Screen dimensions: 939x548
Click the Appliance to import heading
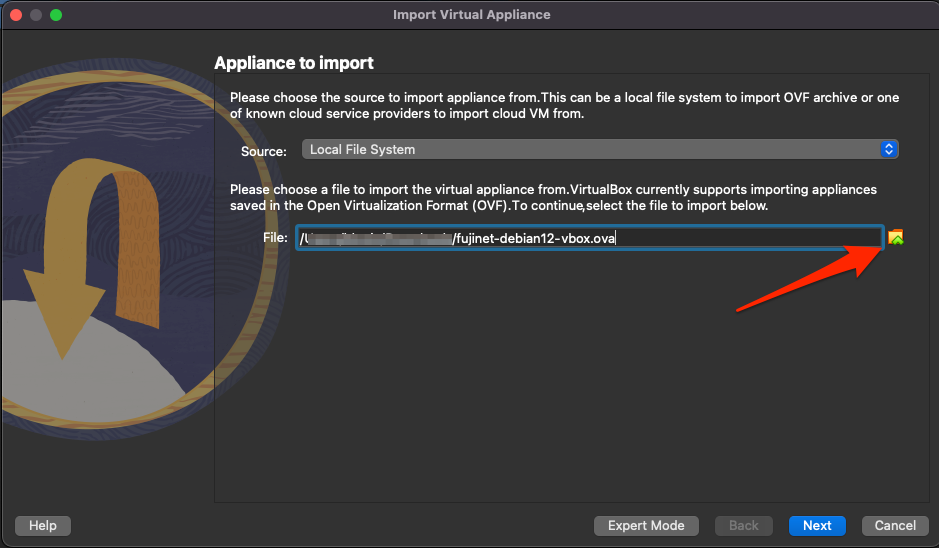point(294,63)
